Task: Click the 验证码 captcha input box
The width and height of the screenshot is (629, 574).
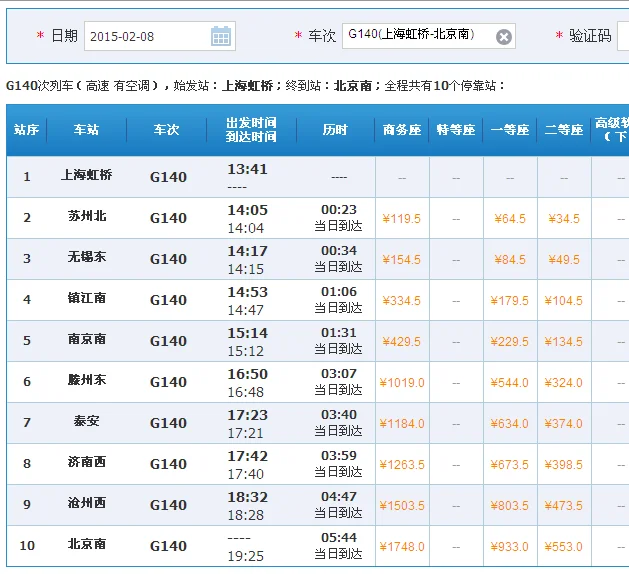Action: pyautogui.click(x=623, y=36)
